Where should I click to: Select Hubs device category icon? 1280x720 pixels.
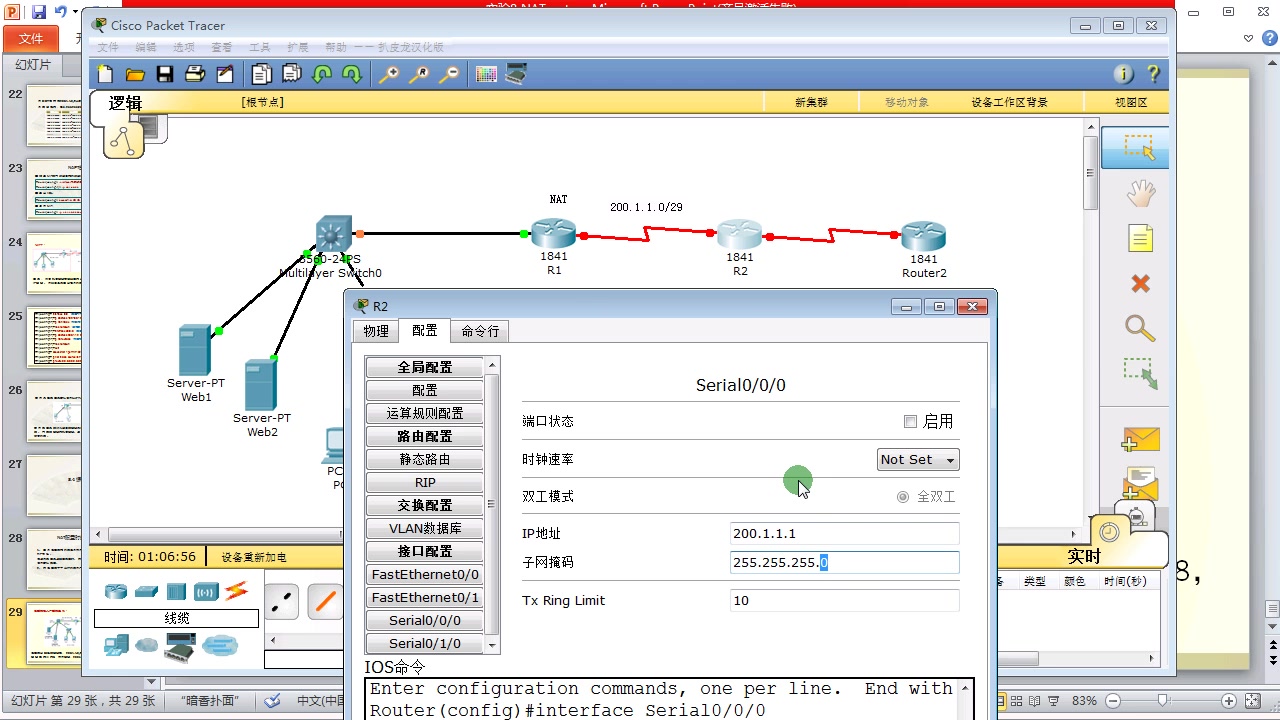[177, 591]
